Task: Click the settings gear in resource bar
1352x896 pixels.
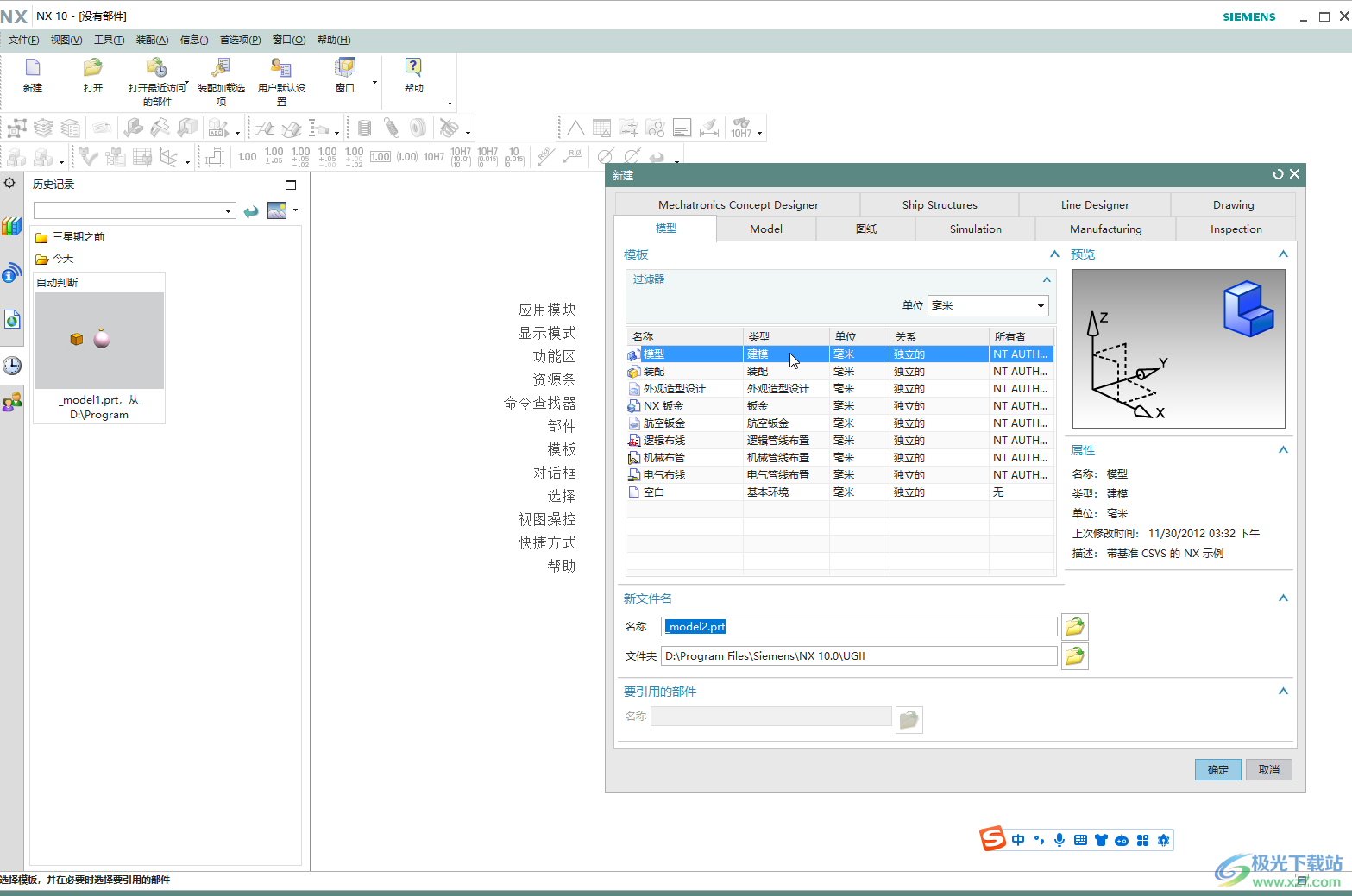Action: pos(10,183)
